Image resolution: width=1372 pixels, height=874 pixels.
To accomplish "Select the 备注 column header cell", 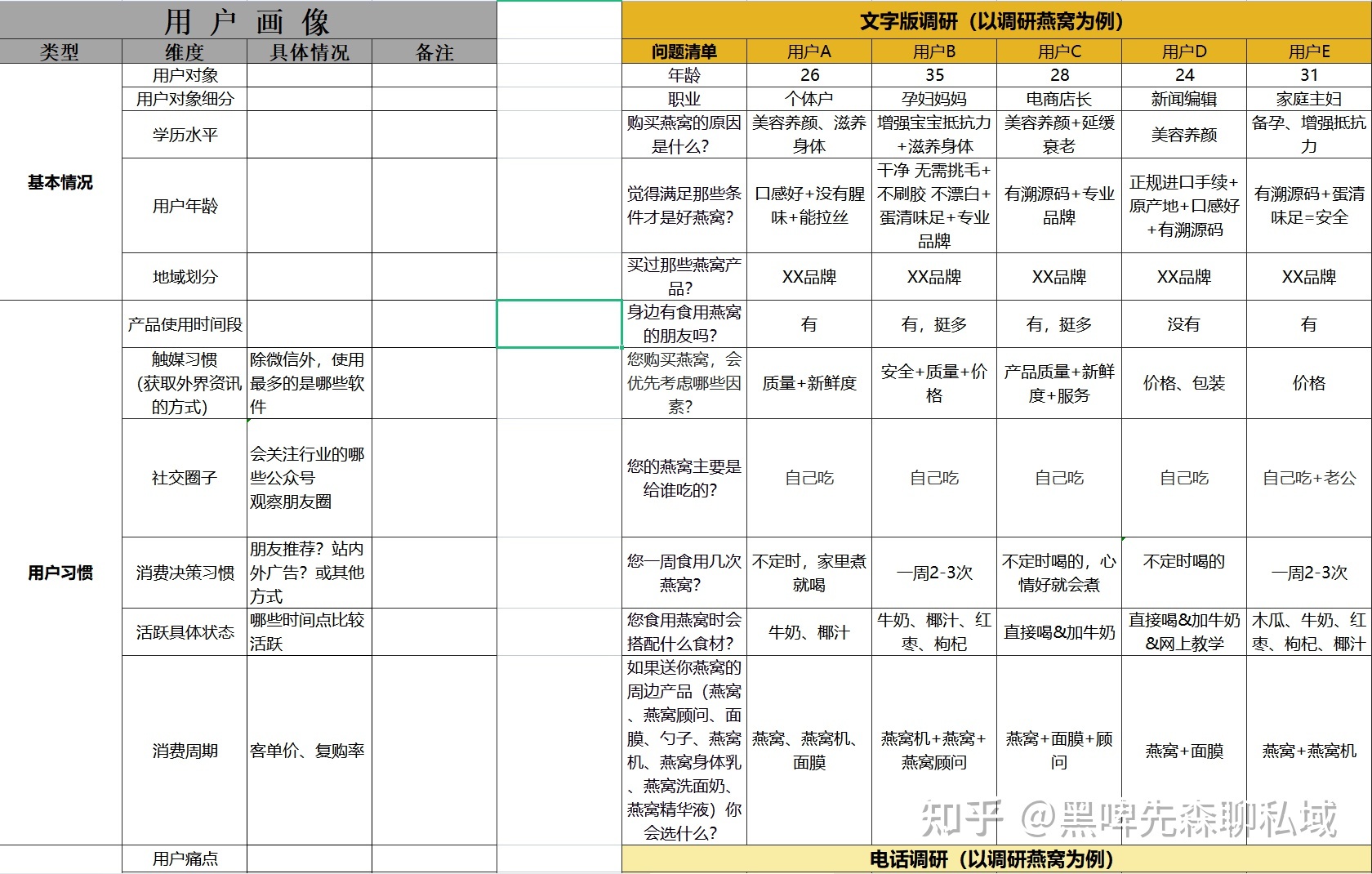I will point(434,52).
